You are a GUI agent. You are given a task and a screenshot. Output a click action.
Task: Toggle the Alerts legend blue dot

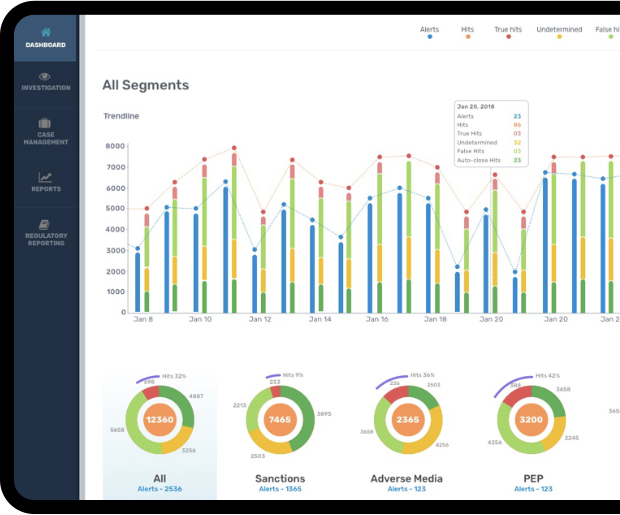click(x=430, y=37)
